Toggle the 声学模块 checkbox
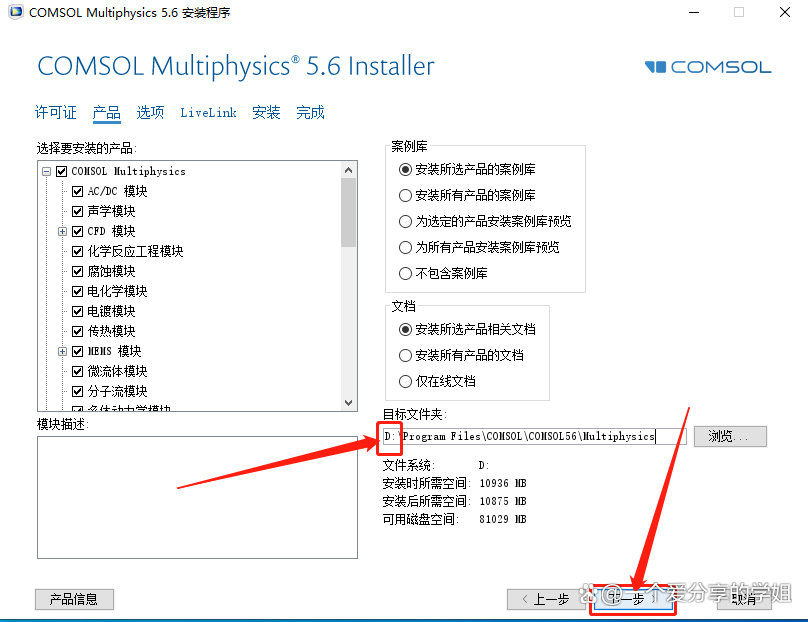Screen dimensions: 808x622 coord(77,211)
